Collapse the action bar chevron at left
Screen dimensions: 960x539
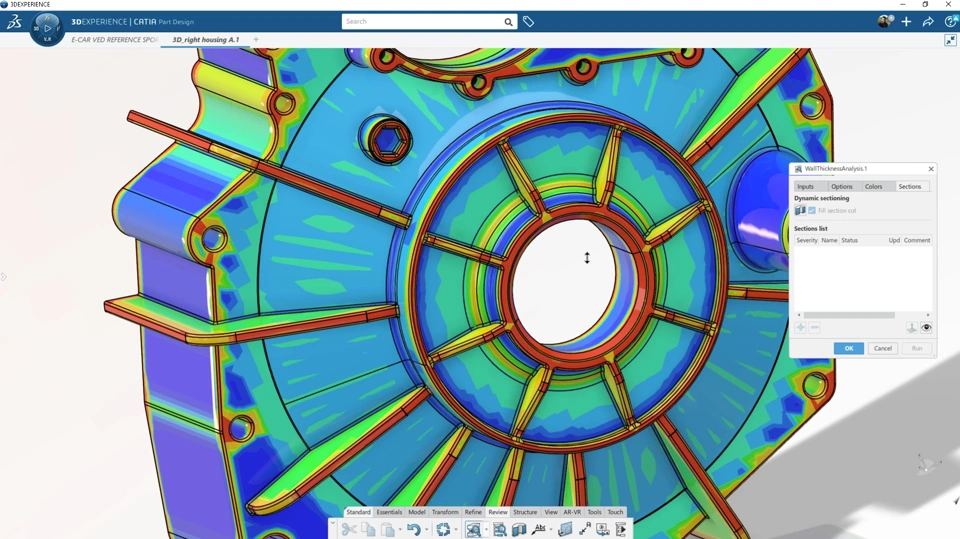pos(333,524)
